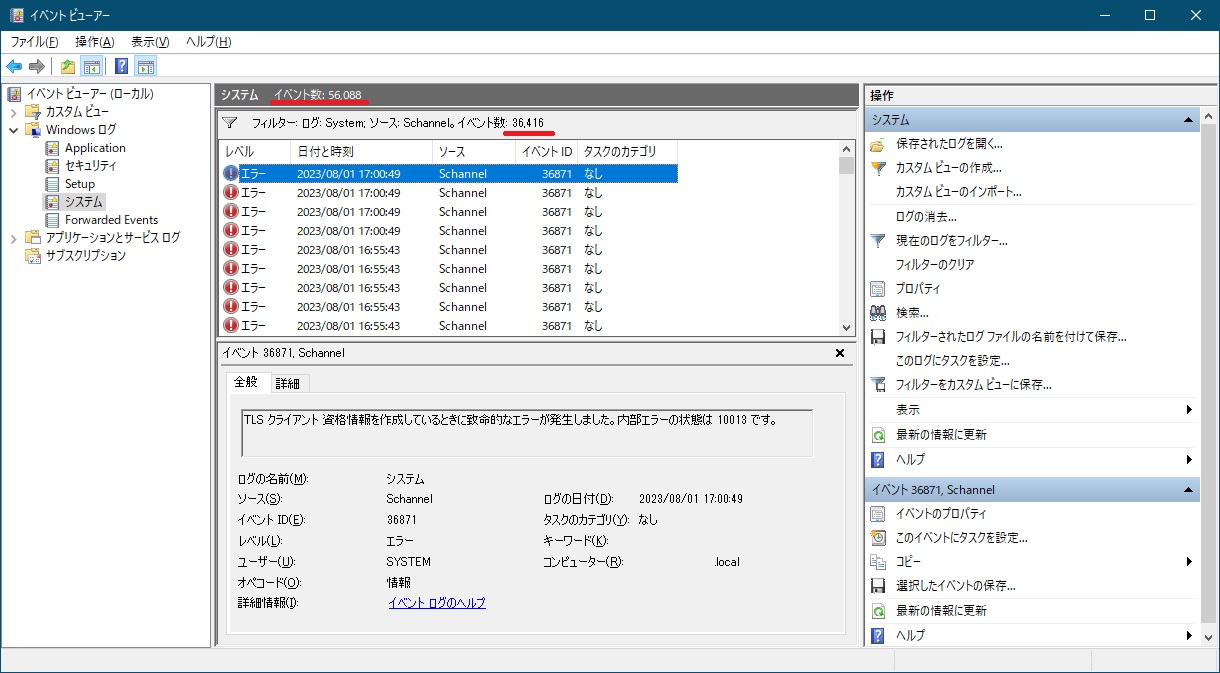Open the イベント ログのヘルプ link
Image resolution: width=1220 pixels, height=673 pixels.
(437, 603)
